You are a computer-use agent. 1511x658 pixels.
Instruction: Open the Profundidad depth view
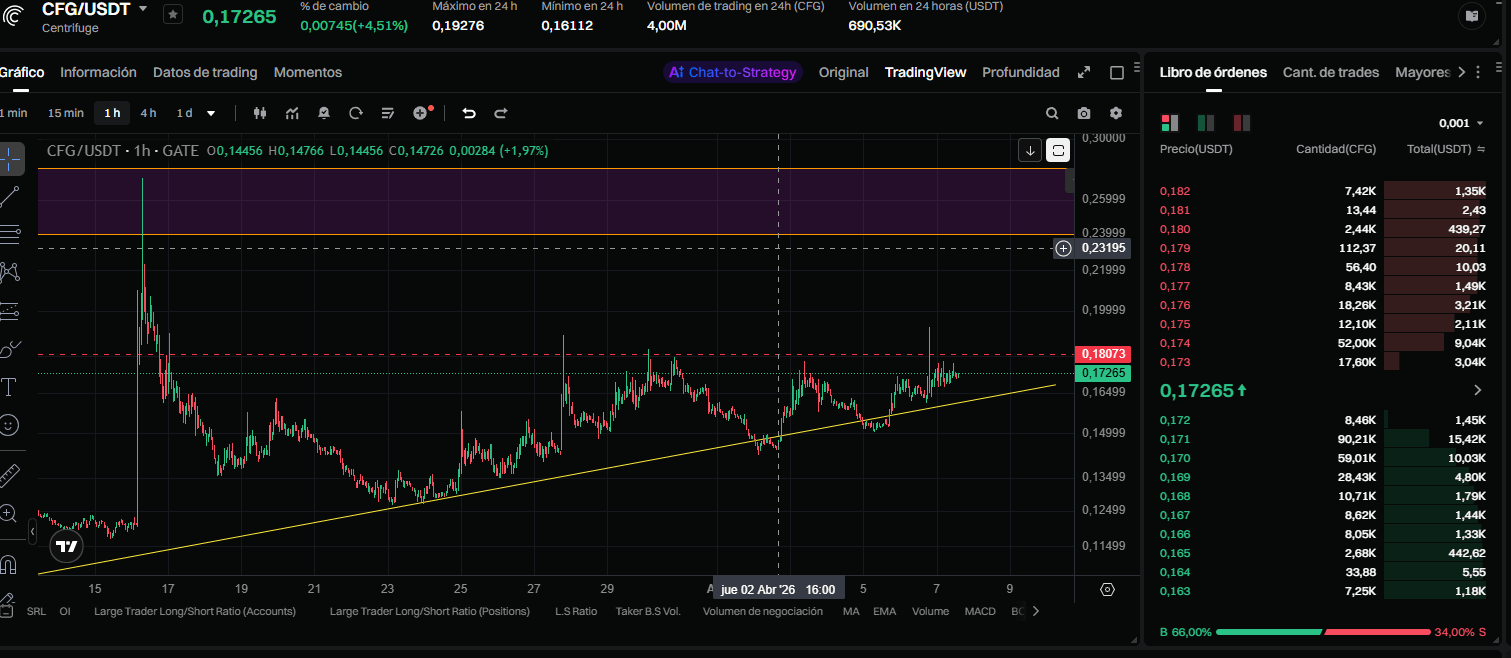(x=1021, y=72)
